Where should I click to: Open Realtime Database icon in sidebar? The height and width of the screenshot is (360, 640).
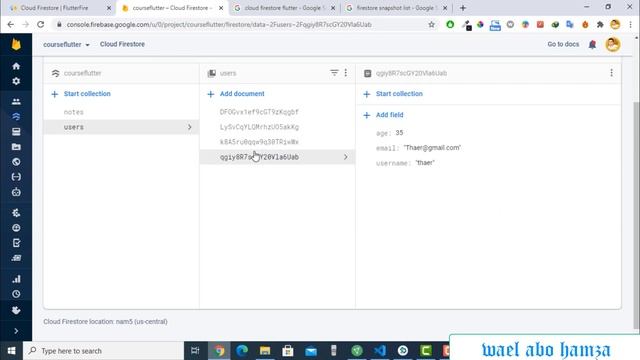pos(16,132)
